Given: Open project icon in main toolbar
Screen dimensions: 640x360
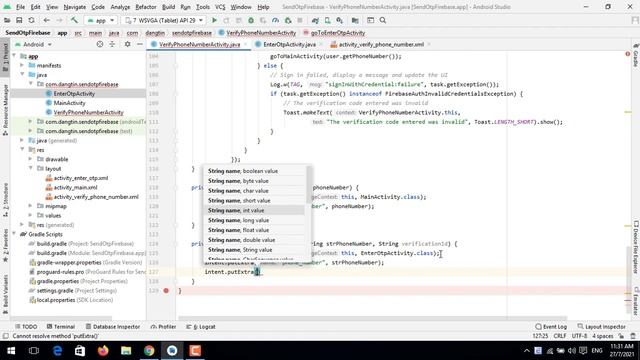Looking at the screenshot, I should pyautogui.click(x=7, y=20).
